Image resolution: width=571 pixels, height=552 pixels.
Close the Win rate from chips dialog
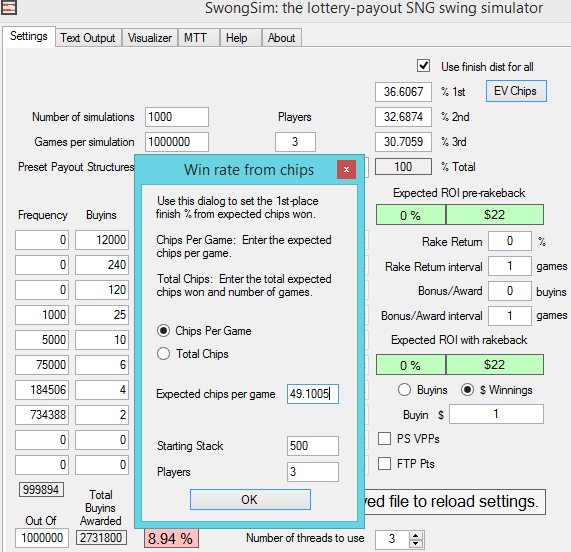coord(346,169)
